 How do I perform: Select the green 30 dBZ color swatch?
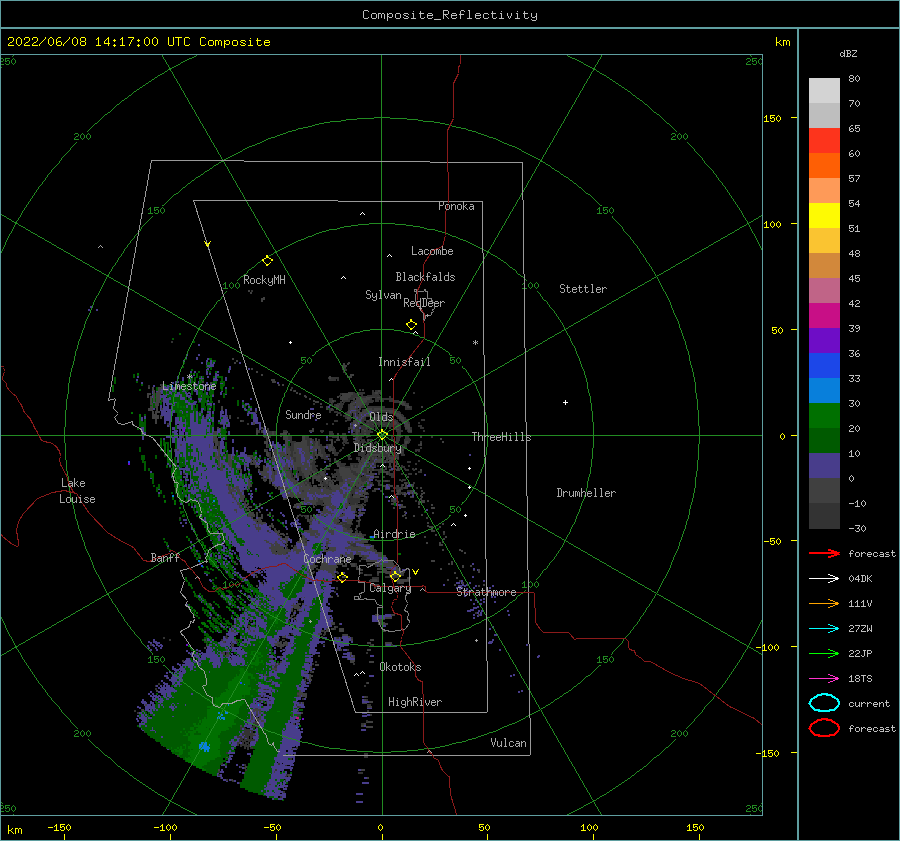(x=824, y=416)
